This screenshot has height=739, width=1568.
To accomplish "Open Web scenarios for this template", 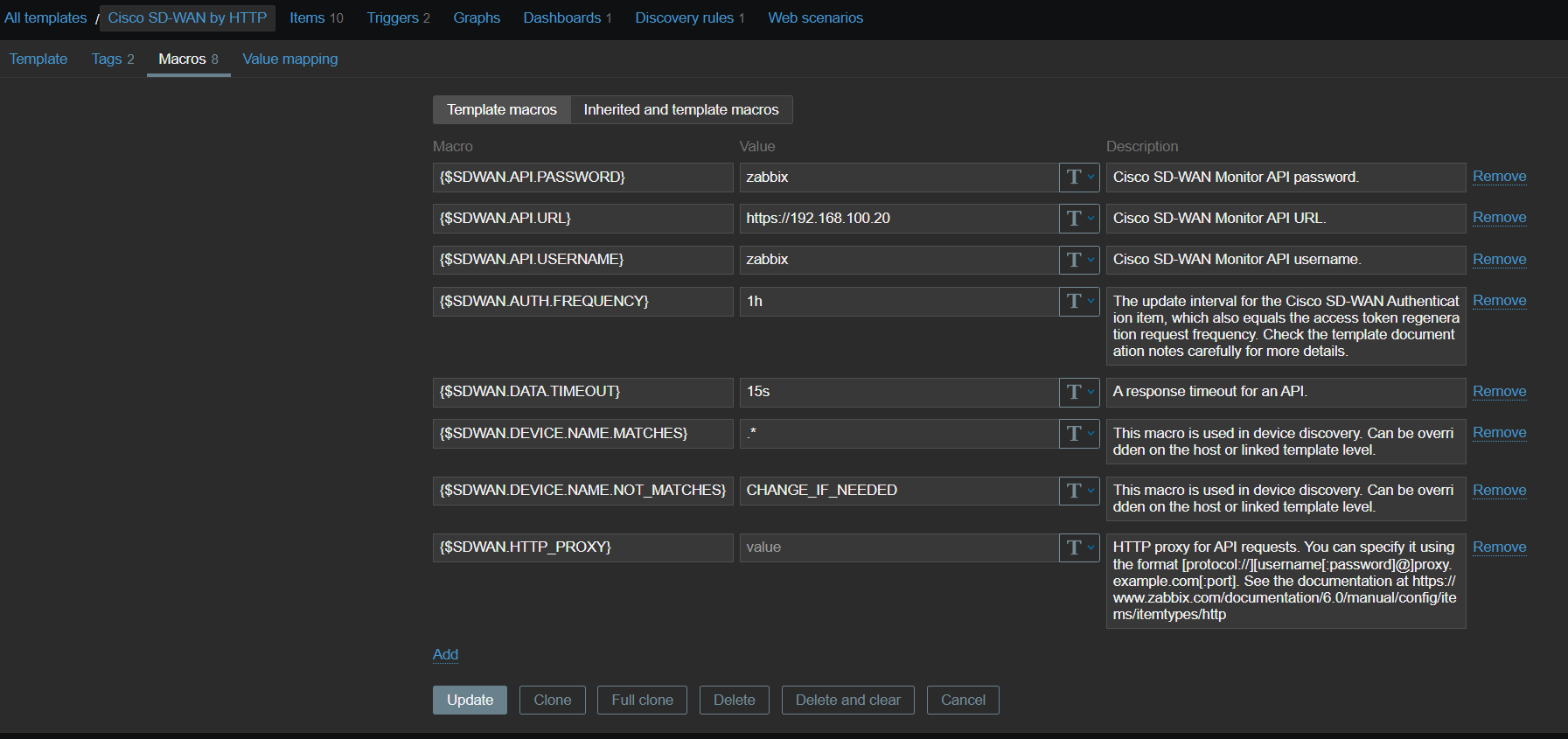I will (816, 17).
